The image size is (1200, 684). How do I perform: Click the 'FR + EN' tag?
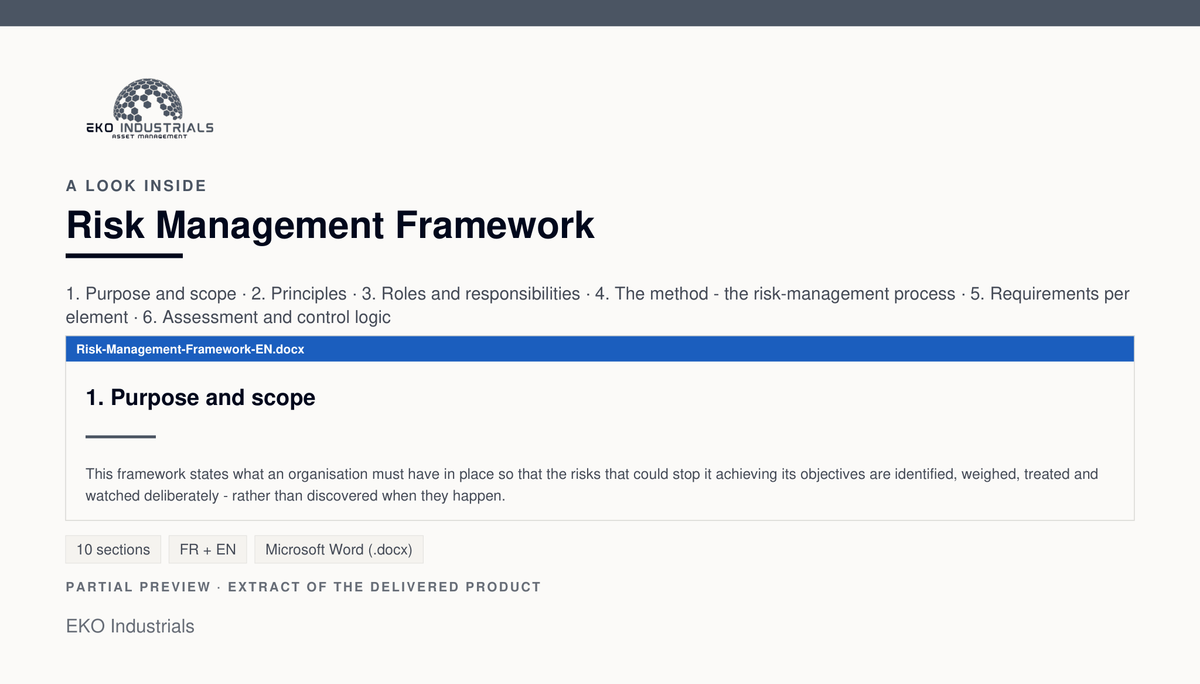click(208, 550)
